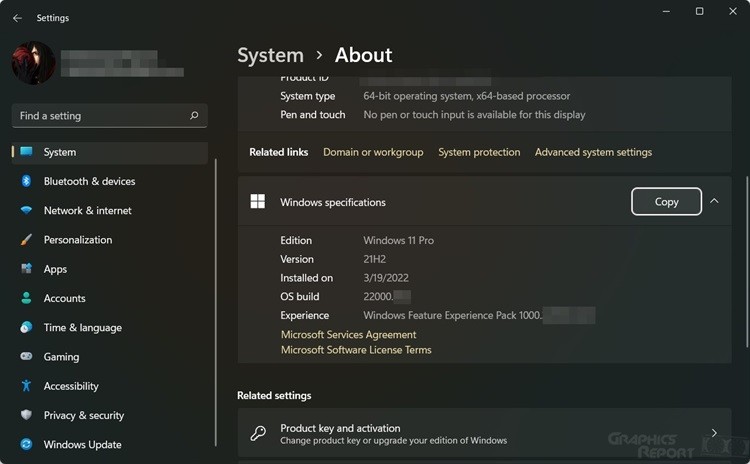Collapse the Windows specifications section
Viewport: 750px width, 464px height.
click(x=714, y=201)
